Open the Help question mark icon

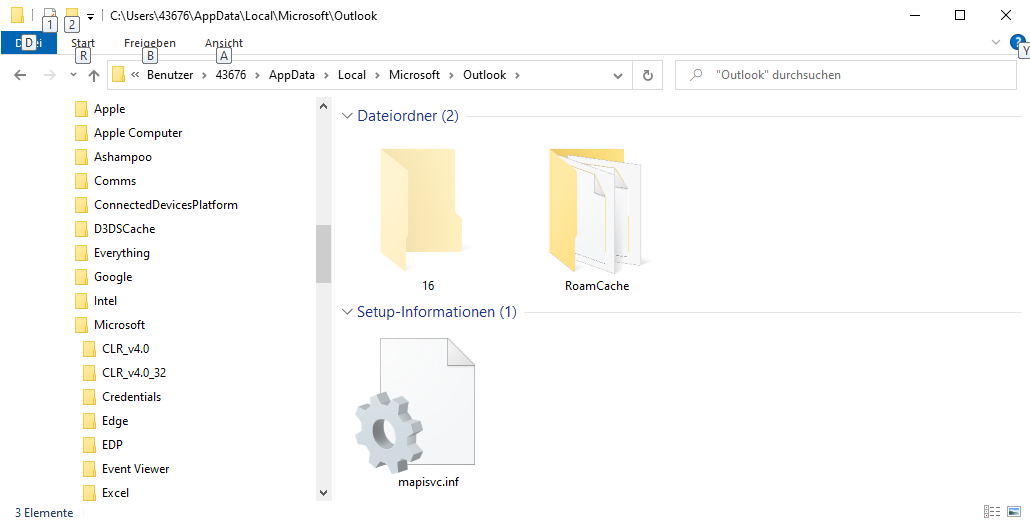(x=1018, y=42)
